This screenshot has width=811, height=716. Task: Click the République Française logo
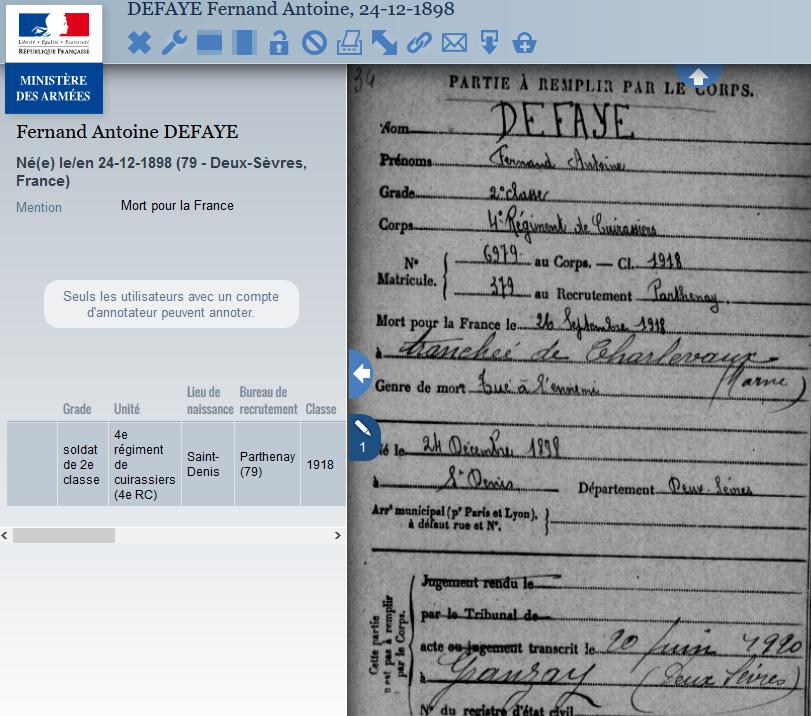click(x=54, y=33)
